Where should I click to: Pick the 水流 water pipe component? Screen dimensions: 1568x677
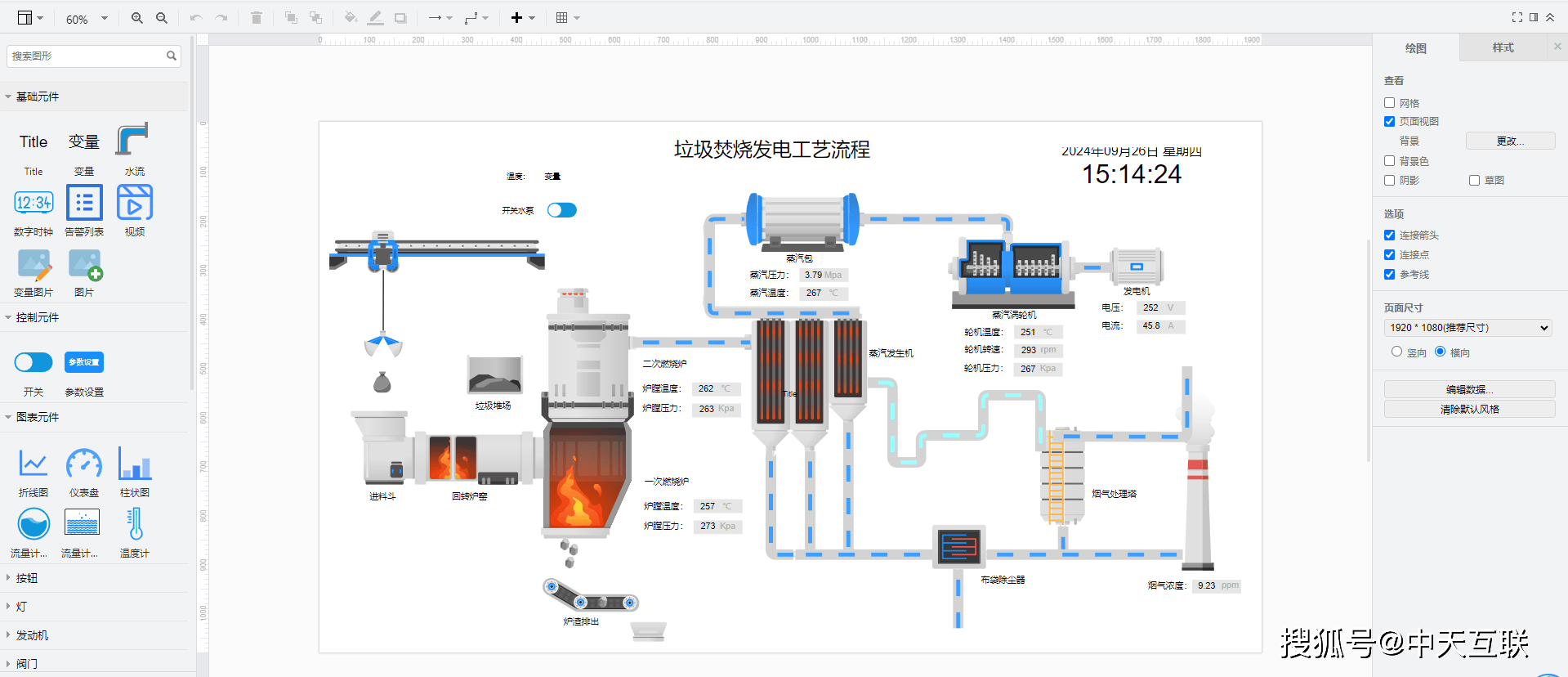tap(133, 141)
